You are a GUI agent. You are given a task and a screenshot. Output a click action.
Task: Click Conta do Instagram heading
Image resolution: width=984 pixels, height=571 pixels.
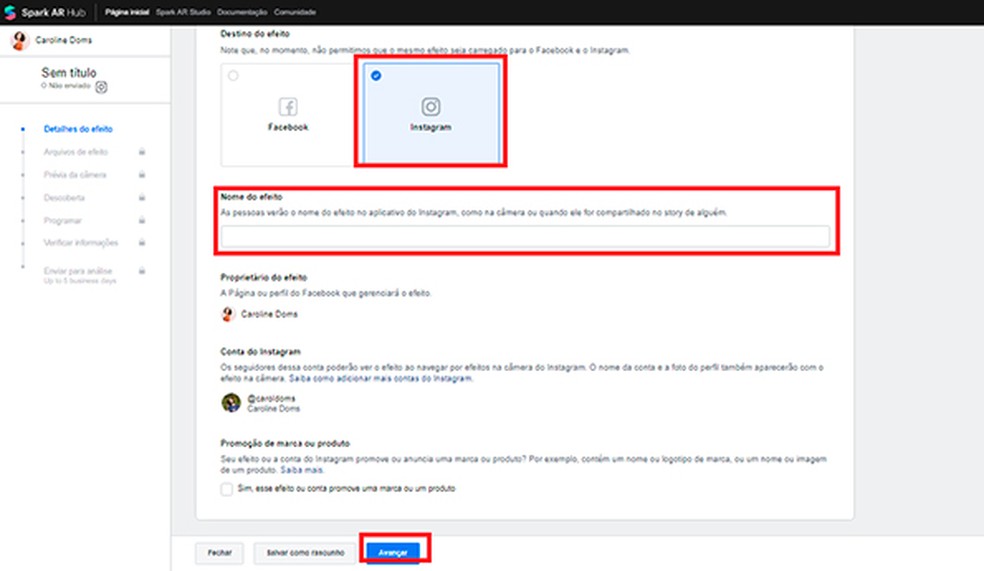coord(260,352)
